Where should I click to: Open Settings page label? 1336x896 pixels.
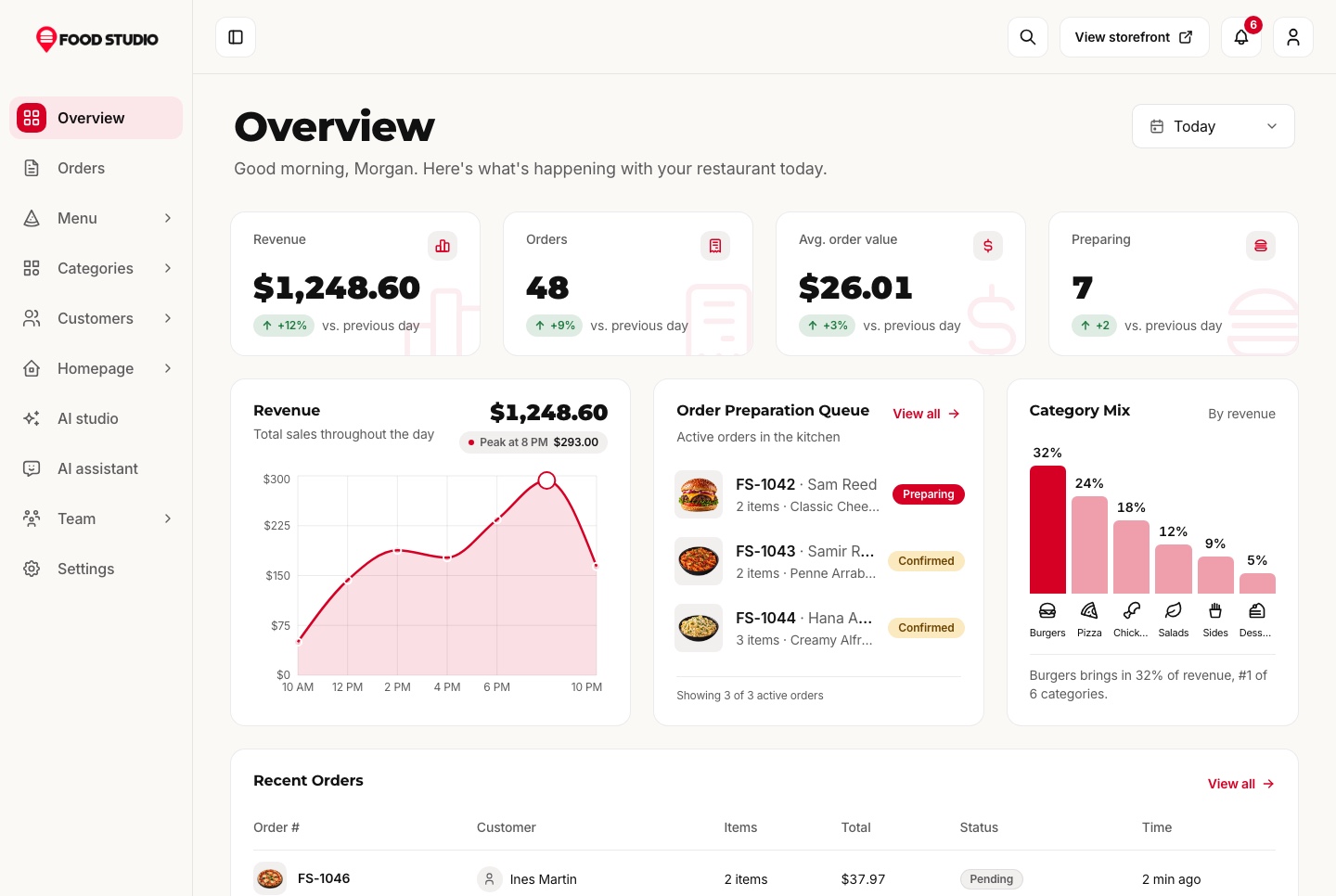[86, 569]
